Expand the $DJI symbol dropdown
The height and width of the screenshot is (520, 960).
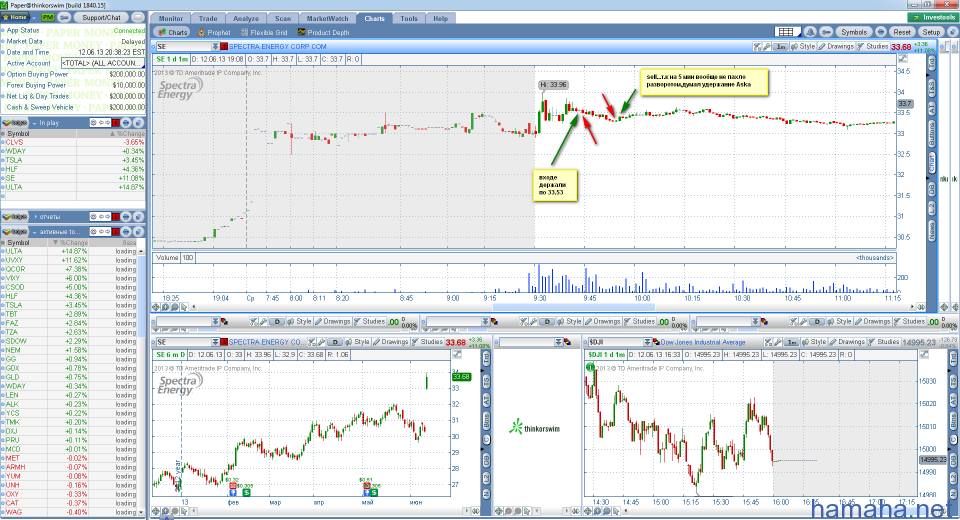click(647, 342)
